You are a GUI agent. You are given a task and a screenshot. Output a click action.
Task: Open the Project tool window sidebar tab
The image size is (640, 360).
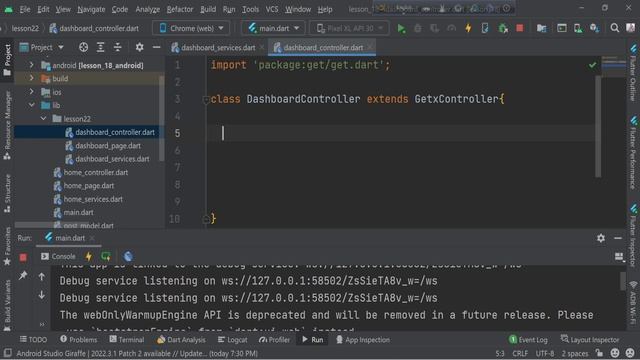point(7,60)
